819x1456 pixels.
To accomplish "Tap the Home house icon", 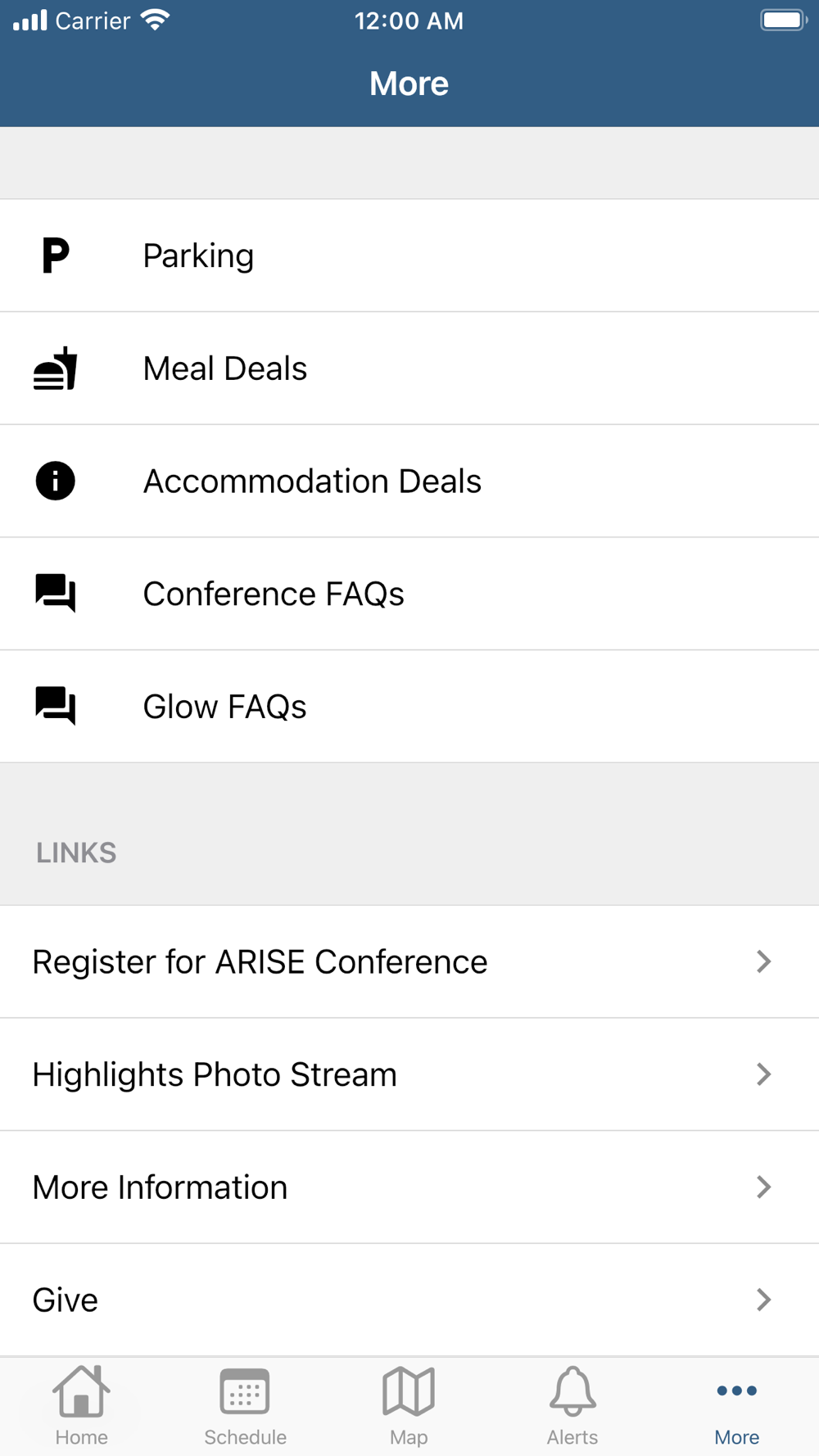I will [81, 1391].
